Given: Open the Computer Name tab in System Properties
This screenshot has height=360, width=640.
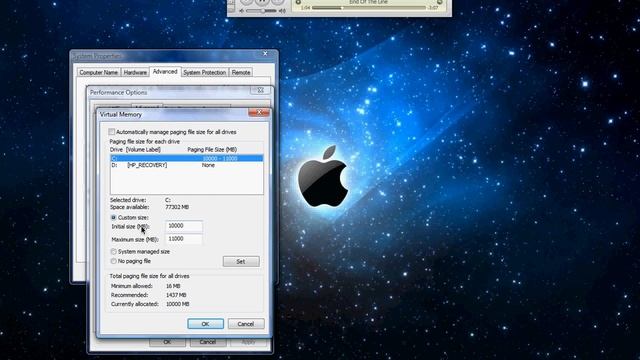Looking at the screenshot, I should click(99, 72).
